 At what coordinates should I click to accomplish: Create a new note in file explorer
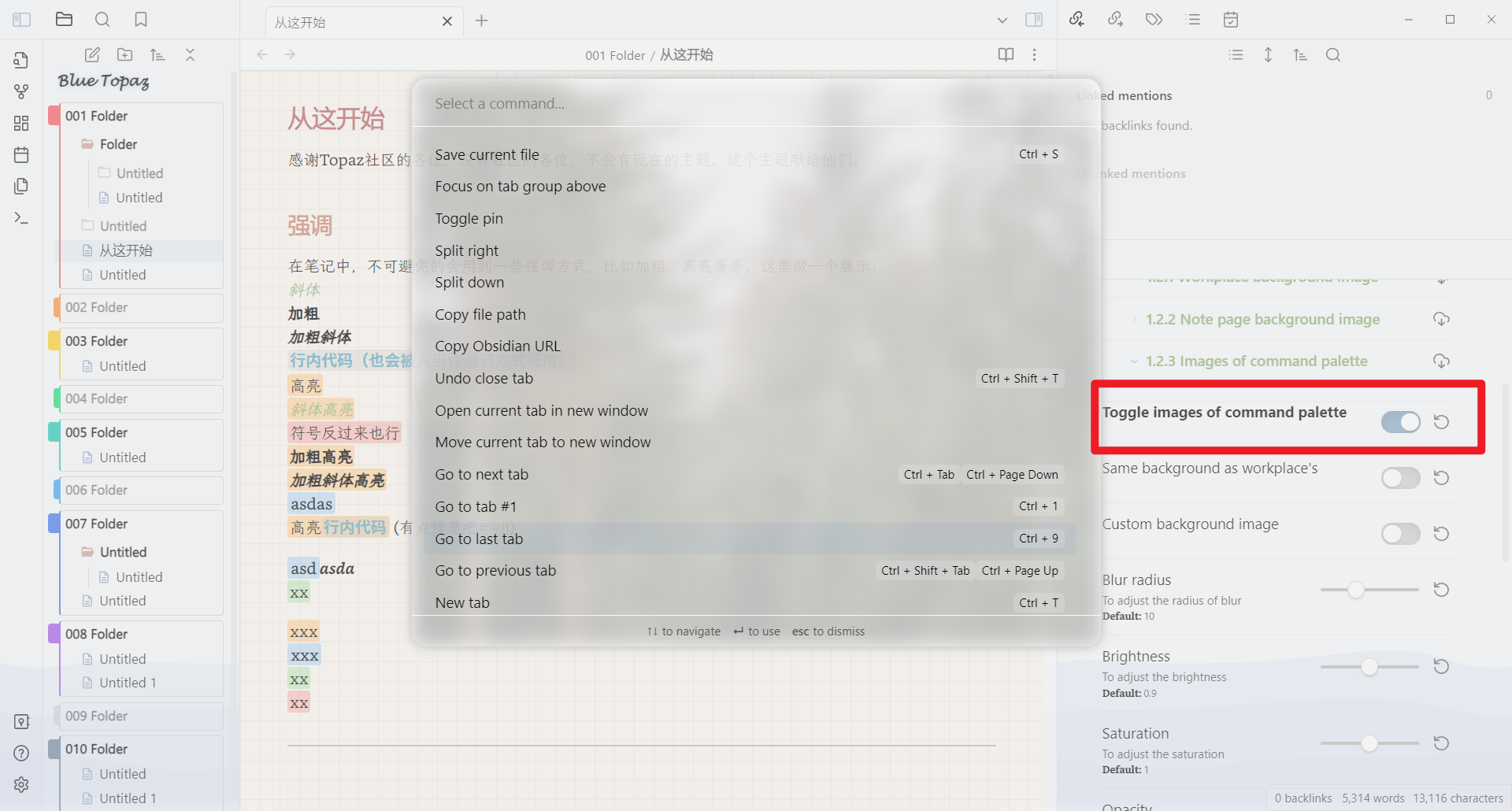(x=92, y=54)
